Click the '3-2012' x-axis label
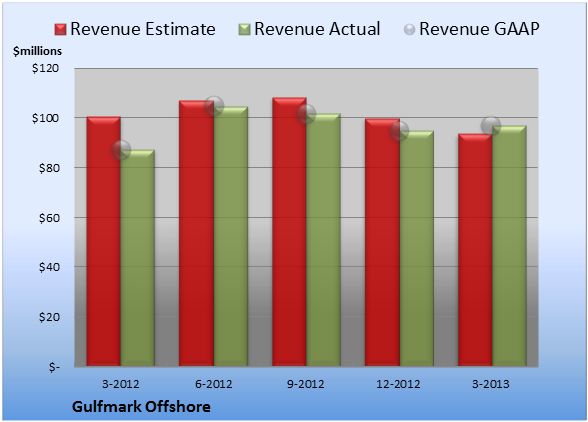The width and height of the screenshot is (588, 422). (x=121, y=384)
